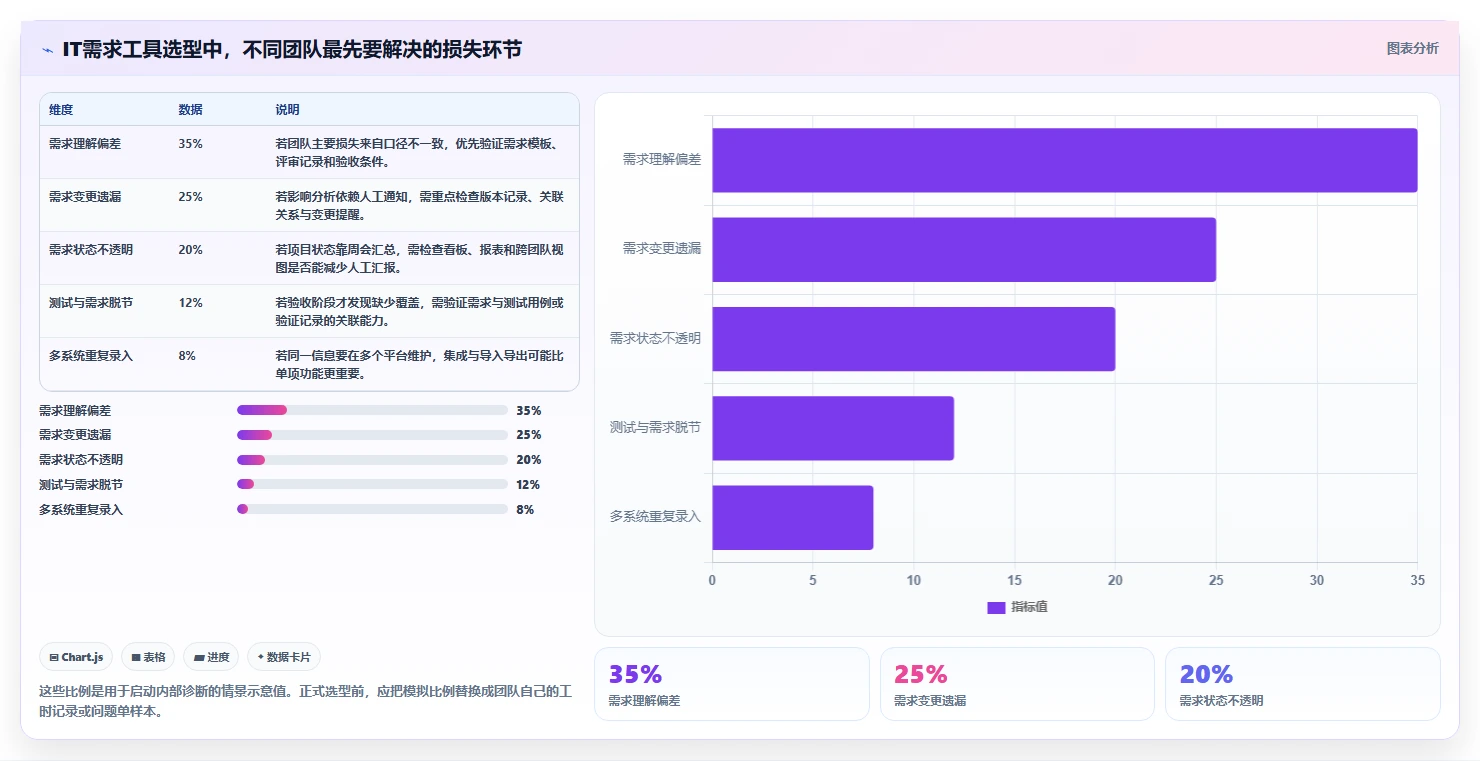Click the 数据 table column header

tap(190, 109)
